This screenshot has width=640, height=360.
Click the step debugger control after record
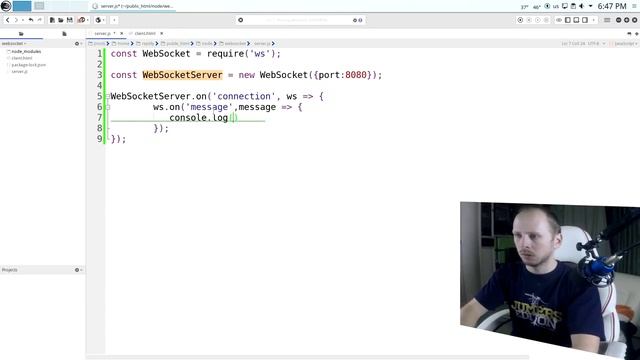point(529,20)
